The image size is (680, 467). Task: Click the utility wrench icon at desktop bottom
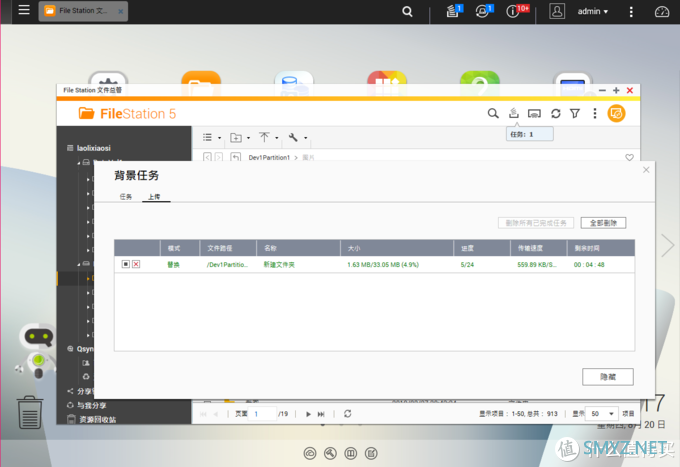(330, 454)
